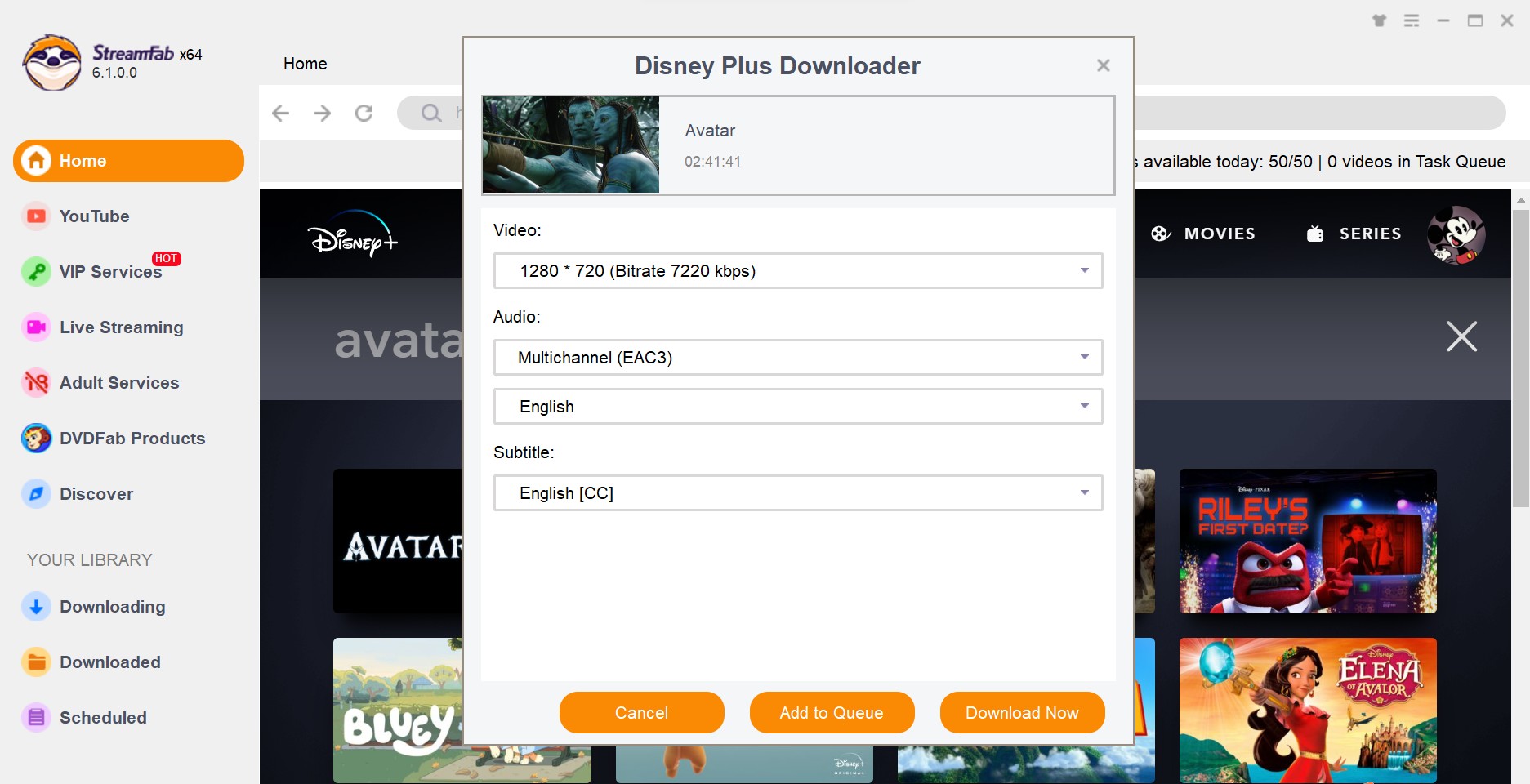Click the 6.1.0.0 version text

coord(114,73)
